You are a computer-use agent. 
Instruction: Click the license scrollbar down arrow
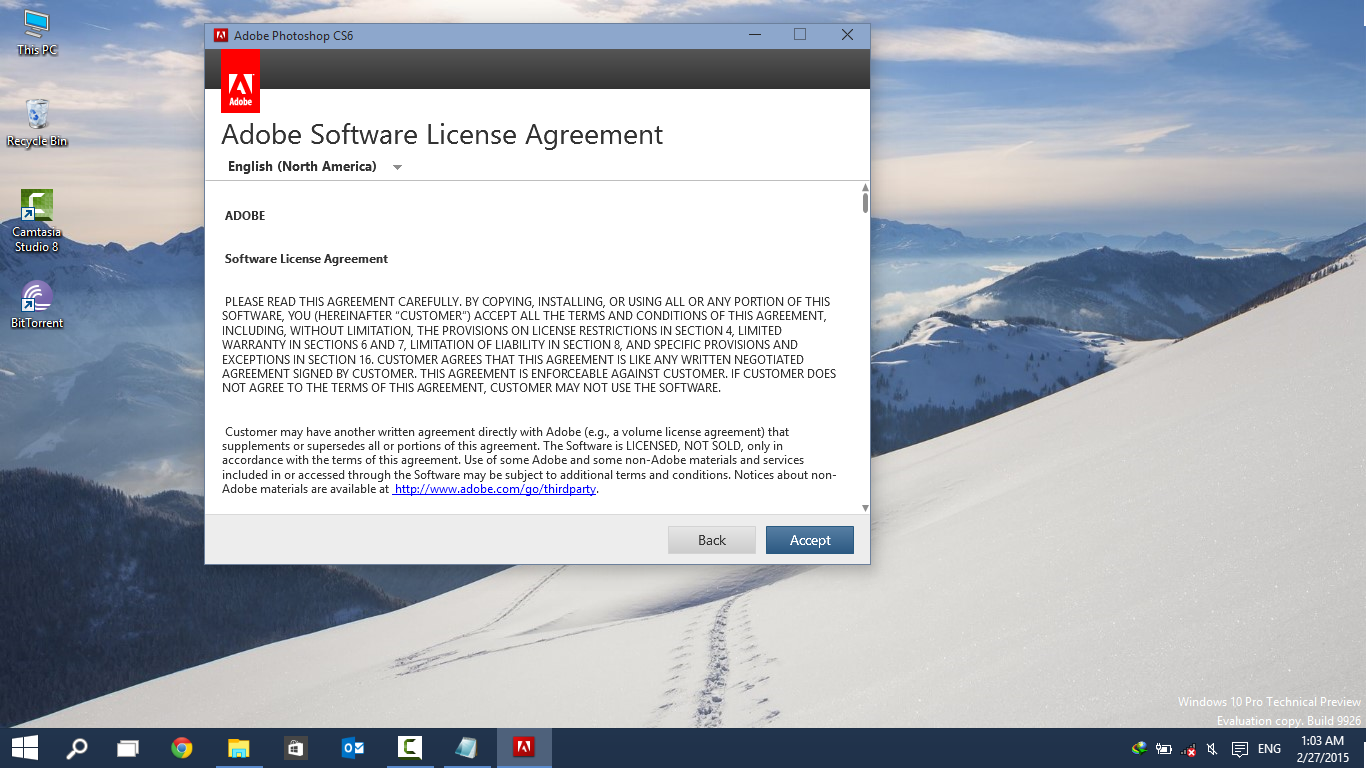(x=865, y=508)
